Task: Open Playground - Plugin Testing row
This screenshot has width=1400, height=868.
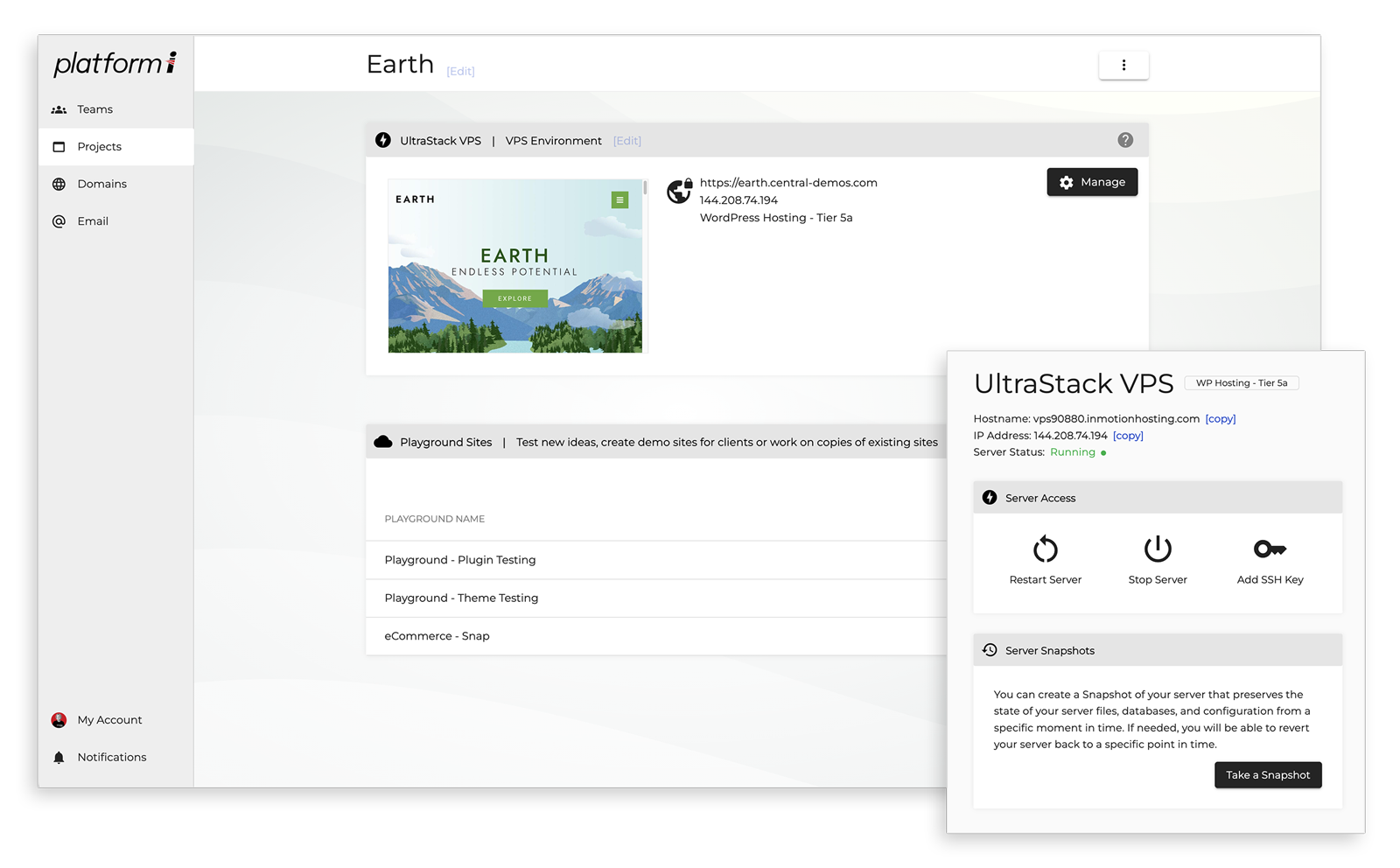Action: (460, 560)
